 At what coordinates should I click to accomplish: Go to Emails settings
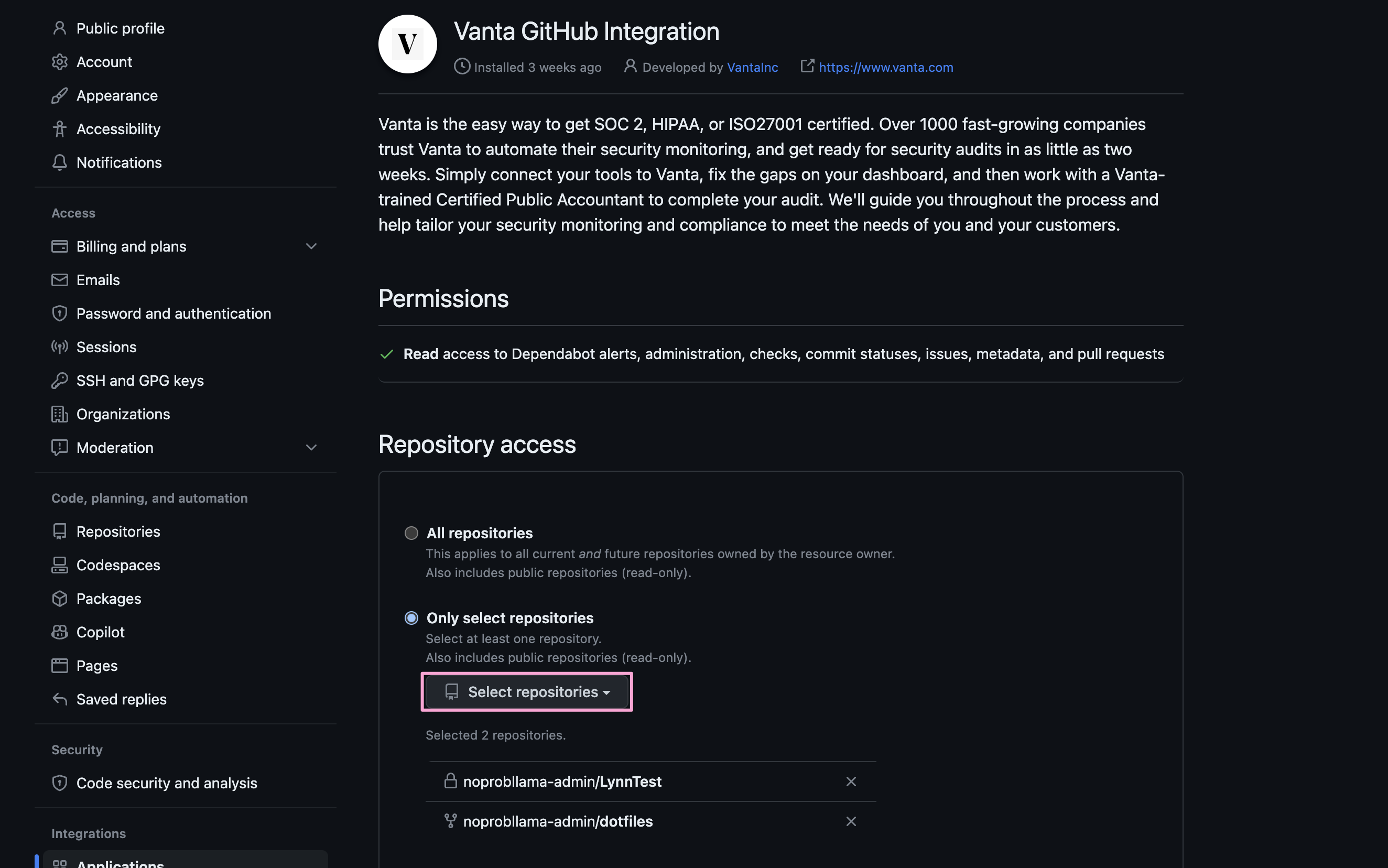[98, 279]
